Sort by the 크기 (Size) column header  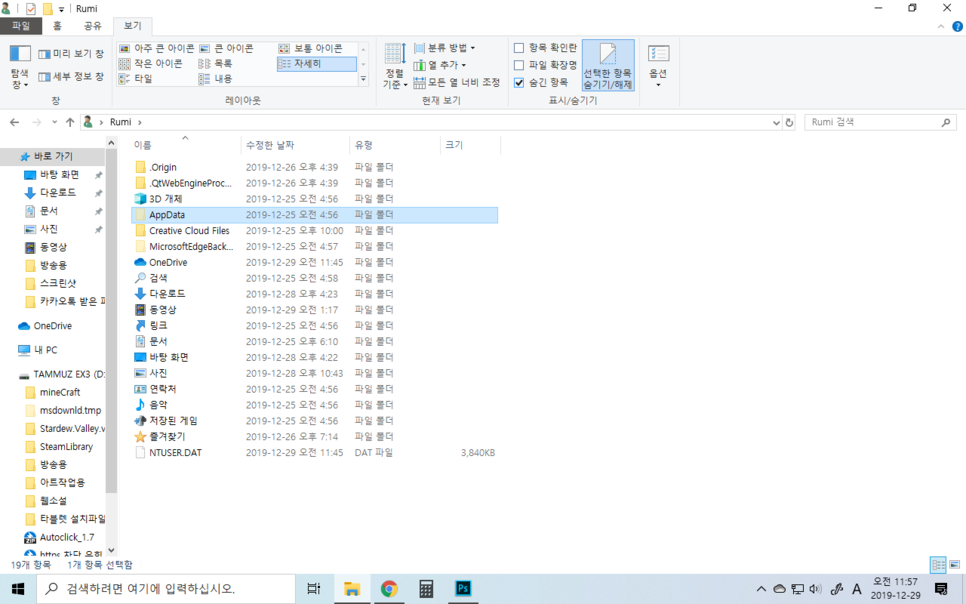[471, 145]
